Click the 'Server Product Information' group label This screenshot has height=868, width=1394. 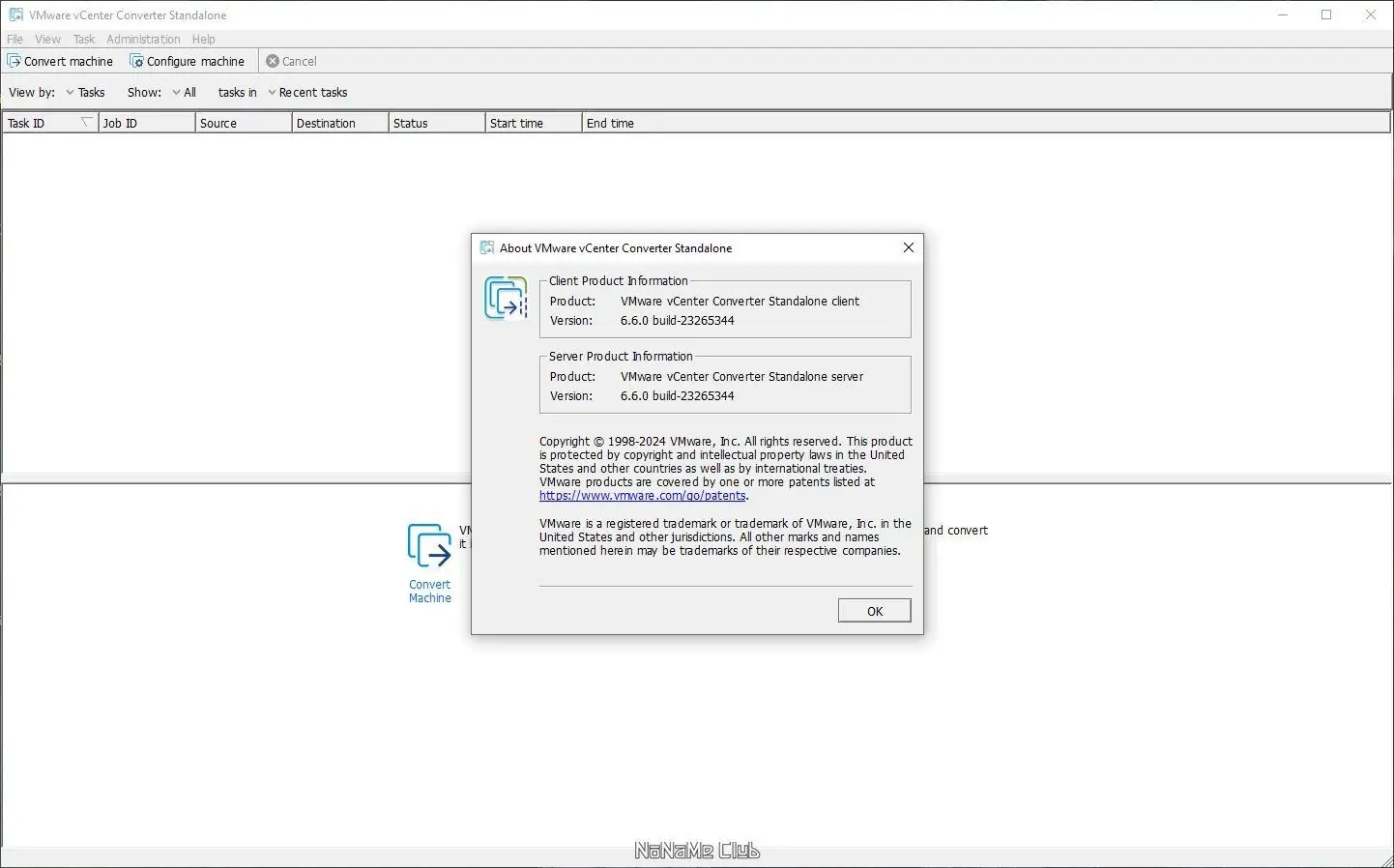(x=621, y=356)
